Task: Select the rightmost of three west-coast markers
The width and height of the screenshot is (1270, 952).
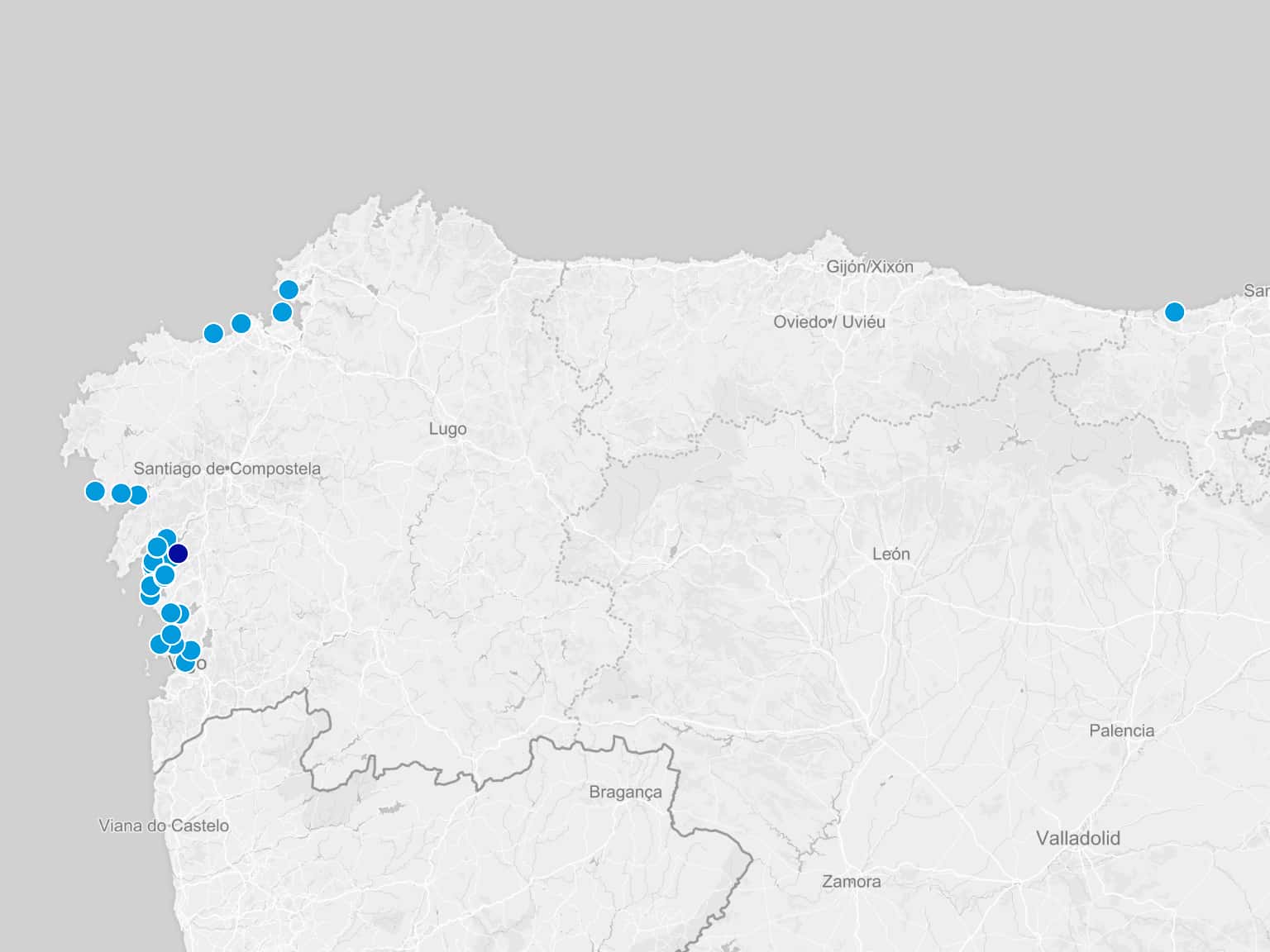Action: click(x=138, y=495)
